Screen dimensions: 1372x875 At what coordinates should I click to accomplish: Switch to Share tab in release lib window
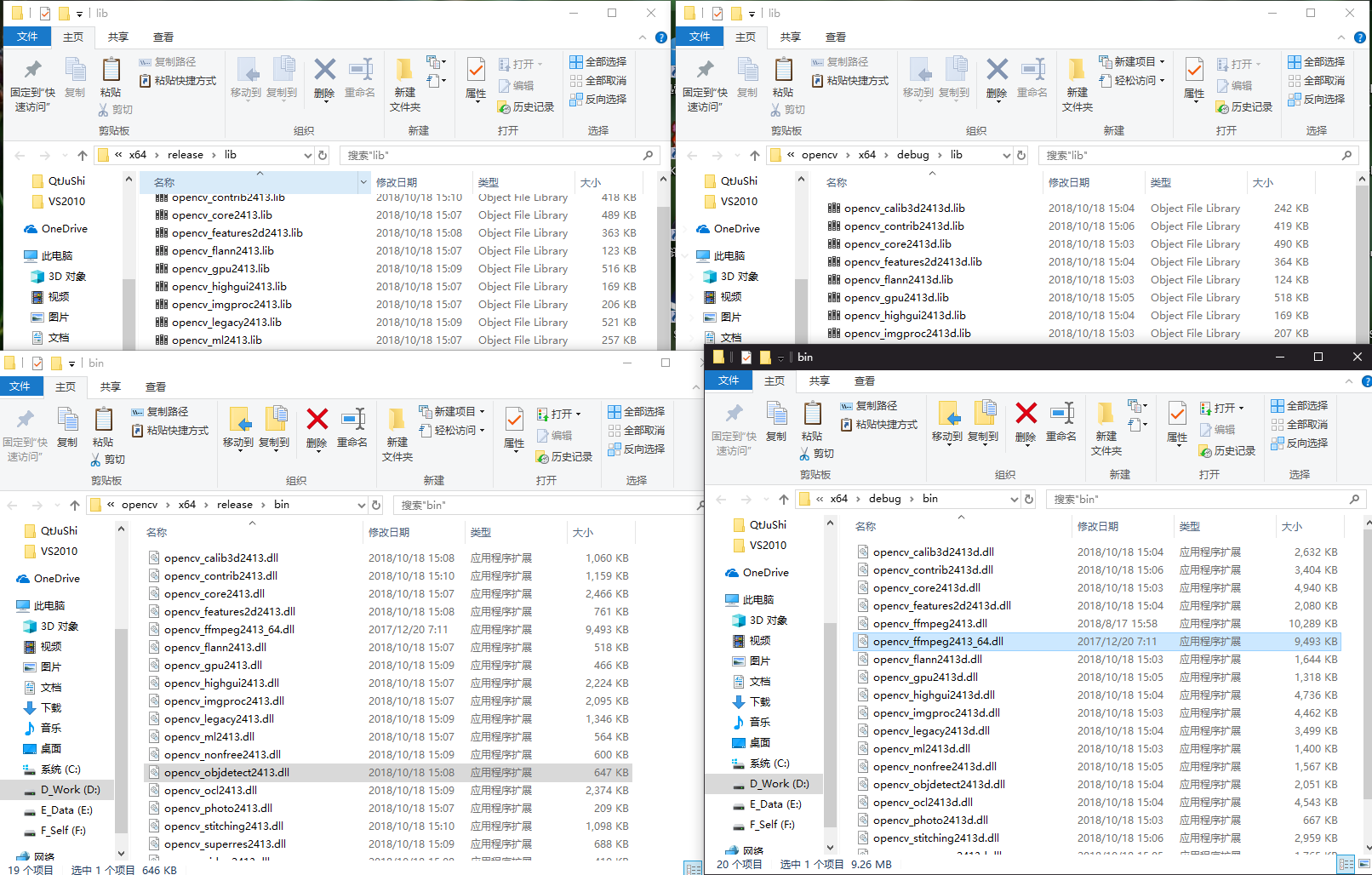[x=118, y=37]
